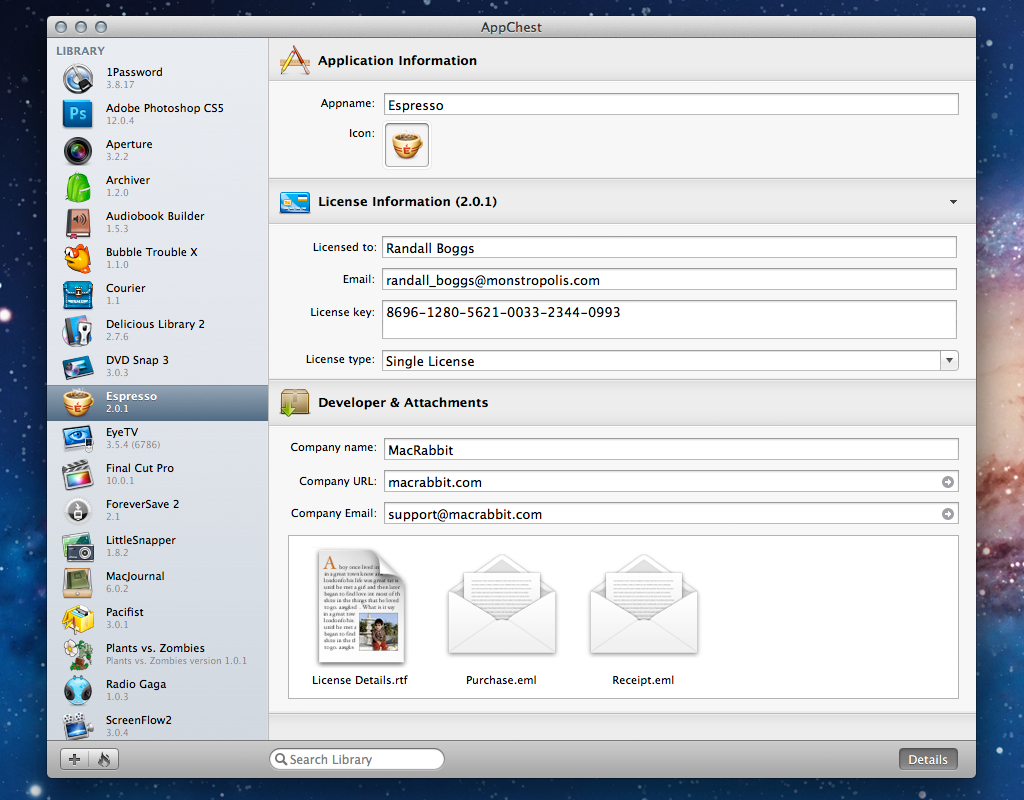The width and height of the screenshot is (1024, 800).
Task: Click the EyeTV entry name
Action: [x=122, y=432]
